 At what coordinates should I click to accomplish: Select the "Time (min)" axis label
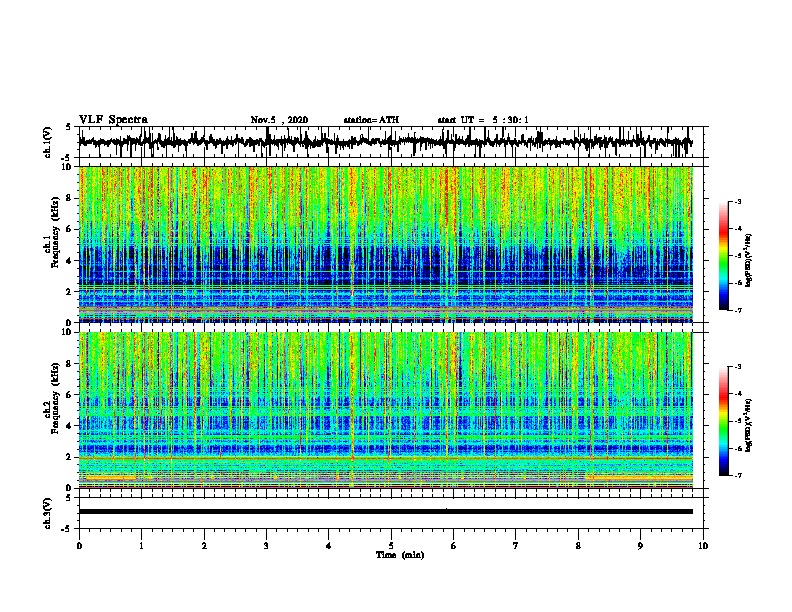[x=400, y=555]
